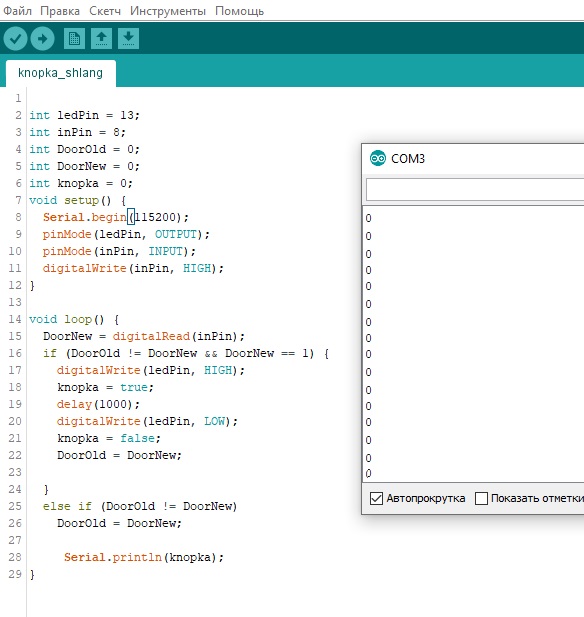Enable the Показать отметки checkbox
The height and width of the screenshot is (617, 584).
coord(481,499)
